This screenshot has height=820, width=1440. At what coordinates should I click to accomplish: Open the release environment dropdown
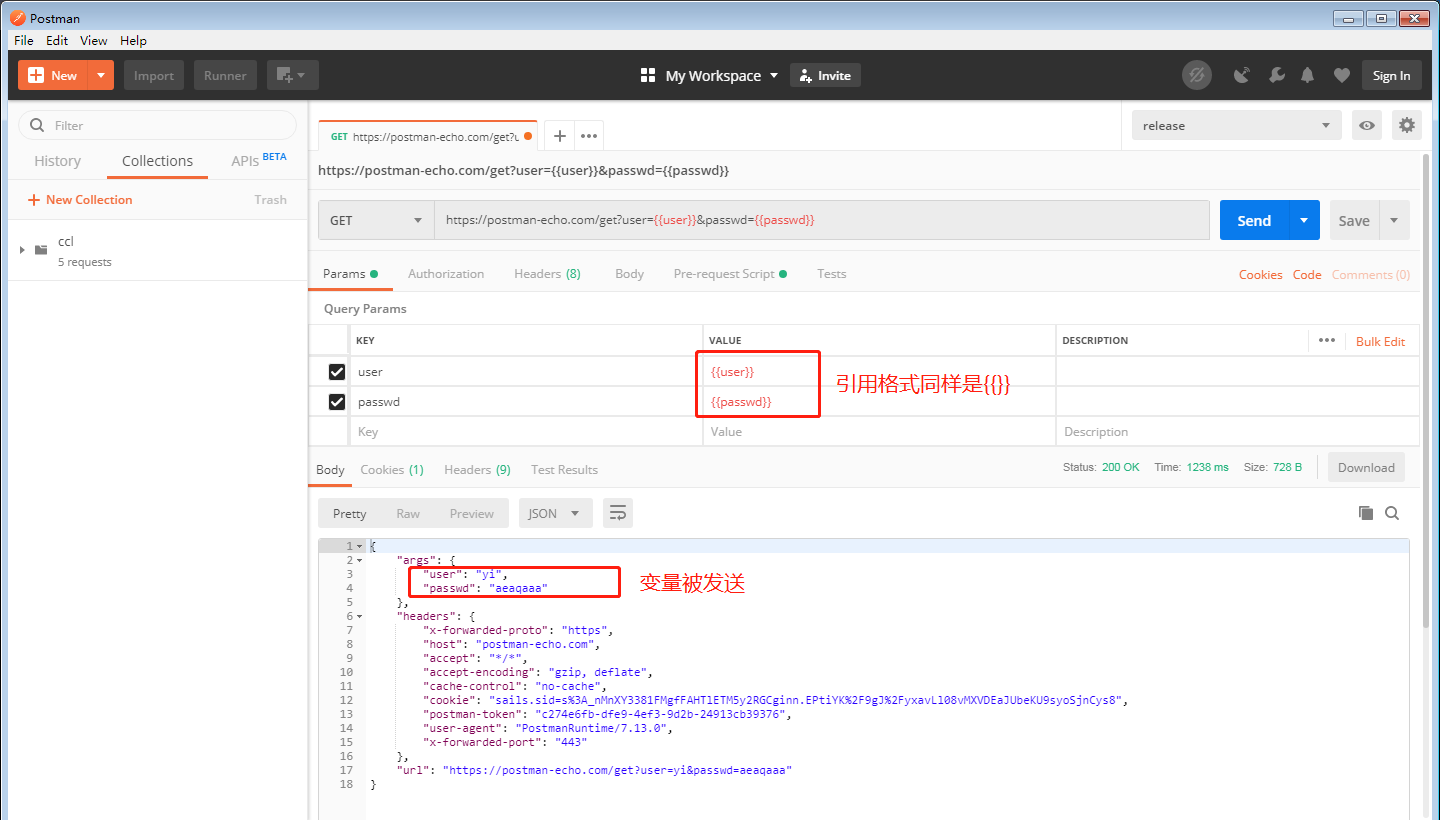[1237, 125]
